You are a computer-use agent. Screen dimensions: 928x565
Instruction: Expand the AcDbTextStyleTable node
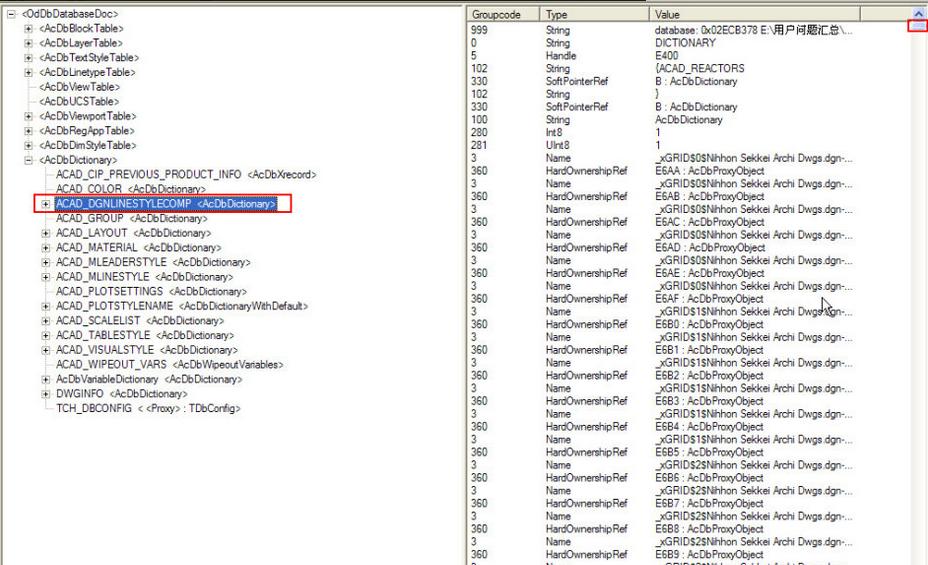[29, 58]
